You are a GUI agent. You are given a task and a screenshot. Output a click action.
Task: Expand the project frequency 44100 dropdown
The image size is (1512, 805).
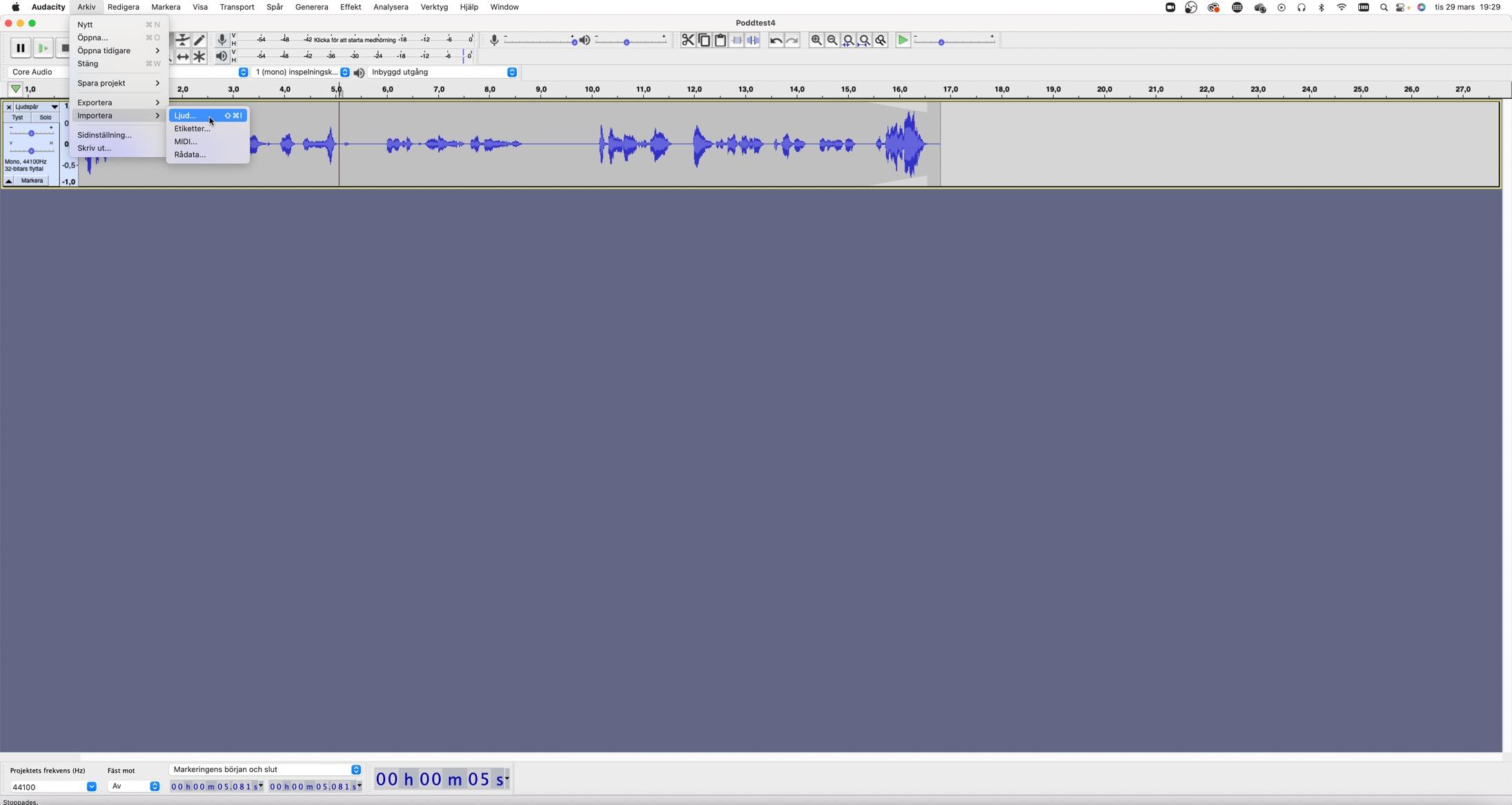tap(91, 787)
